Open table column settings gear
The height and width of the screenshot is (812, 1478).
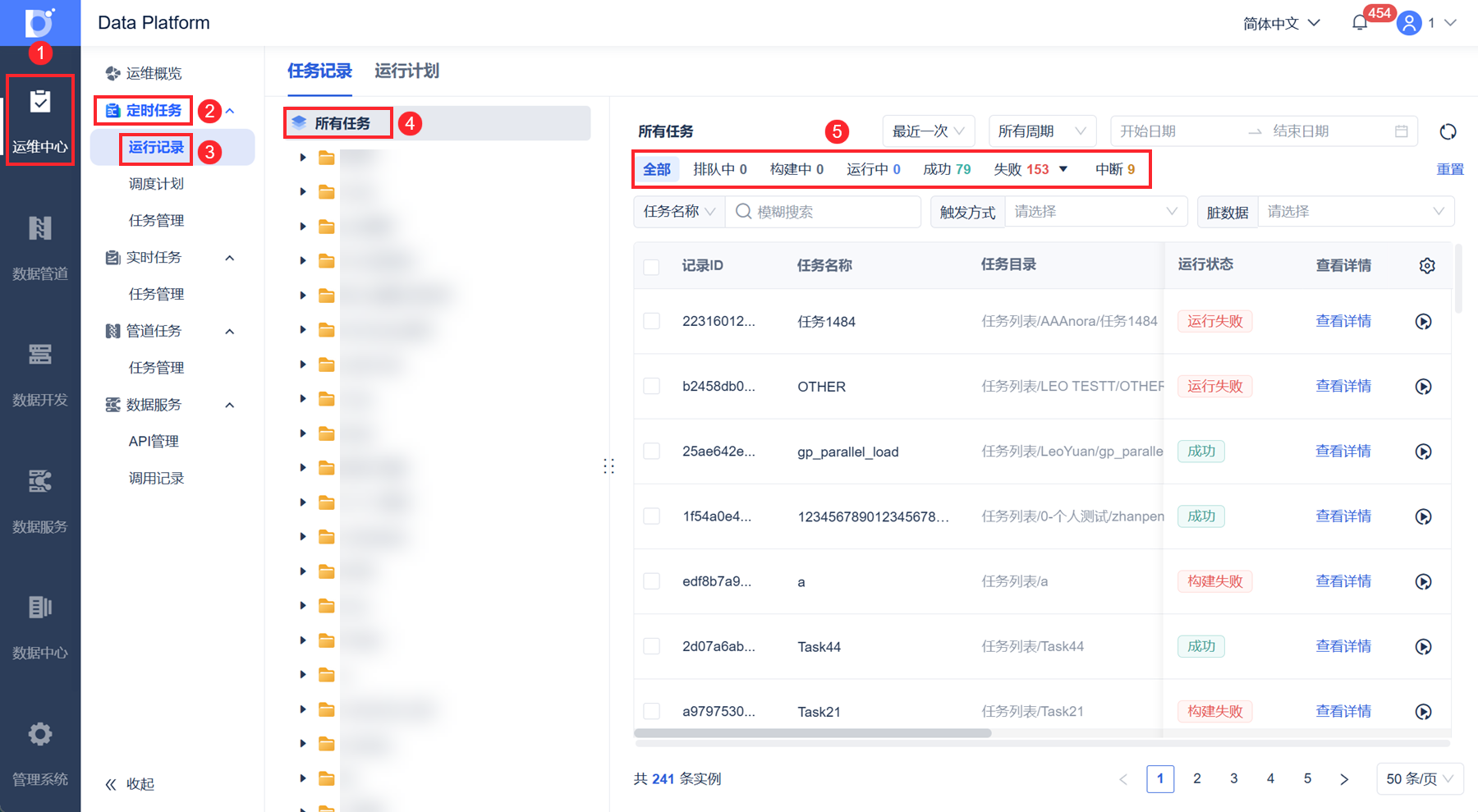click(x=1427, y=265)
